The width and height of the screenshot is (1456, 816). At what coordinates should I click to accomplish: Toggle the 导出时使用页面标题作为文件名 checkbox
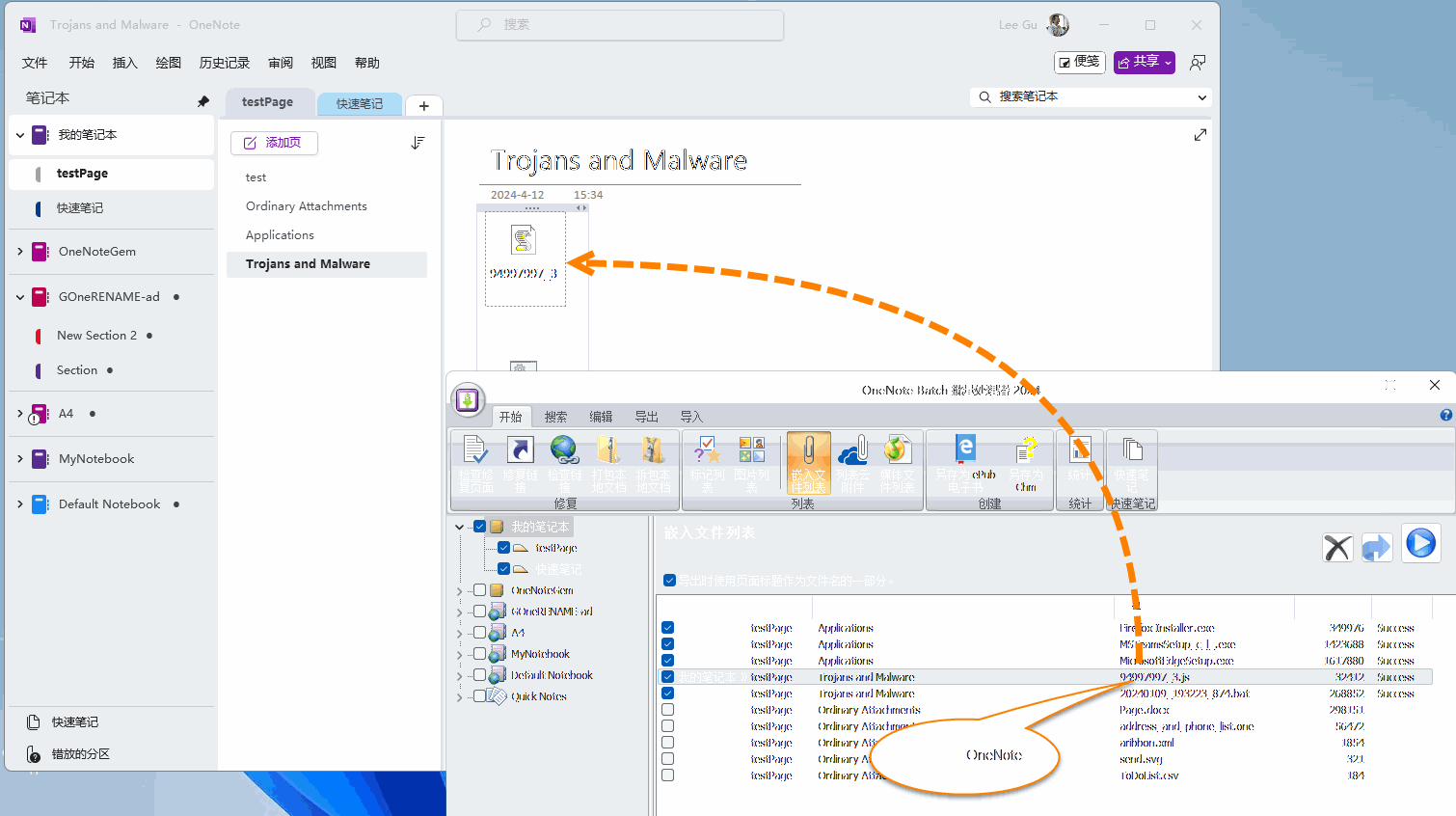669,581
